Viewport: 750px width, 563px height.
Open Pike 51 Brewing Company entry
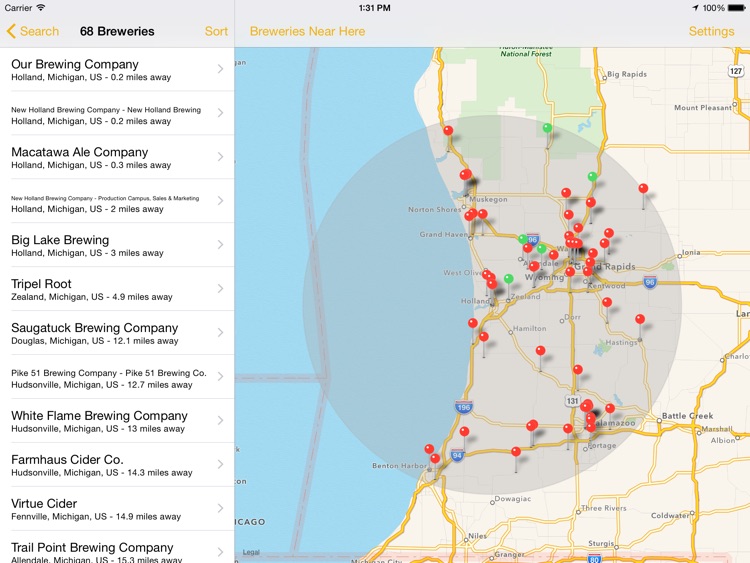click(117, 377)
